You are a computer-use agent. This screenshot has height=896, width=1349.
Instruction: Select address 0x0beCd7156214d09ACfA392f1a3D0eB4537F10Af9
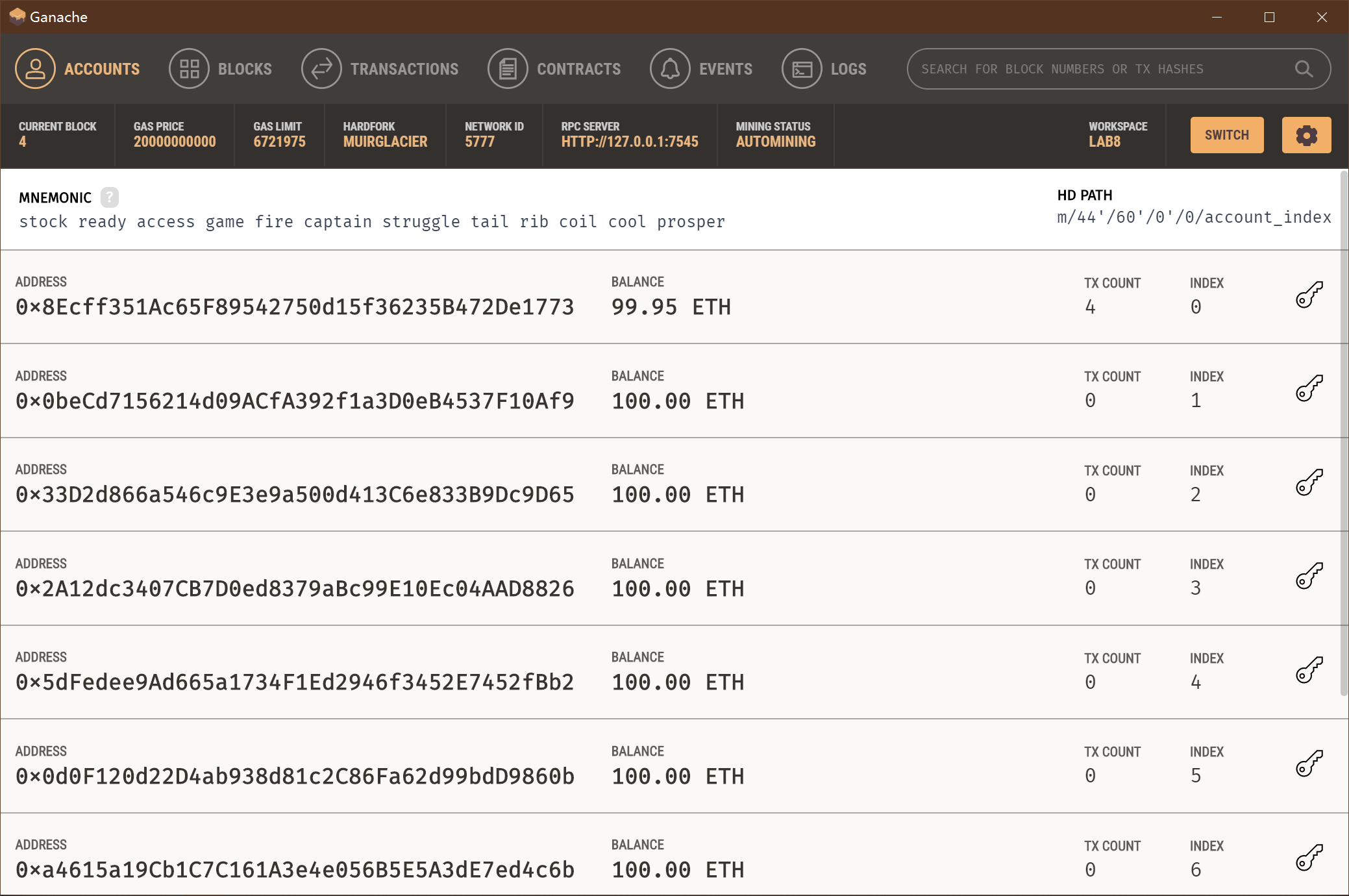point(295,401)
